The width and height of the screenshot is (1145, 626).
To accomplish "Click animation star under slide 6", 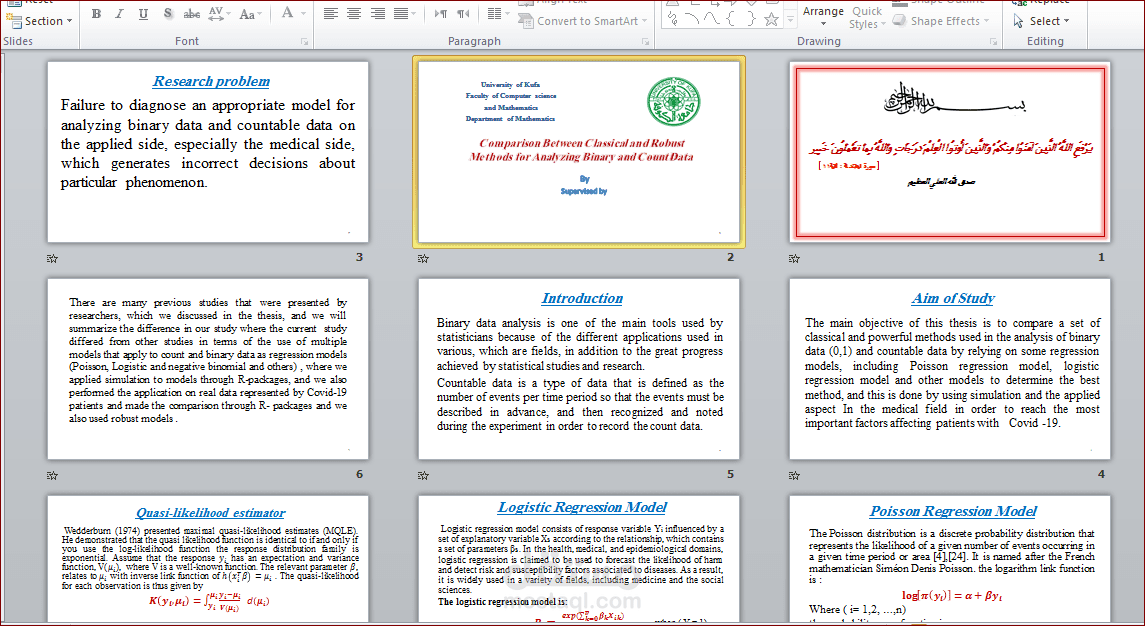I will tap(53, 476).
